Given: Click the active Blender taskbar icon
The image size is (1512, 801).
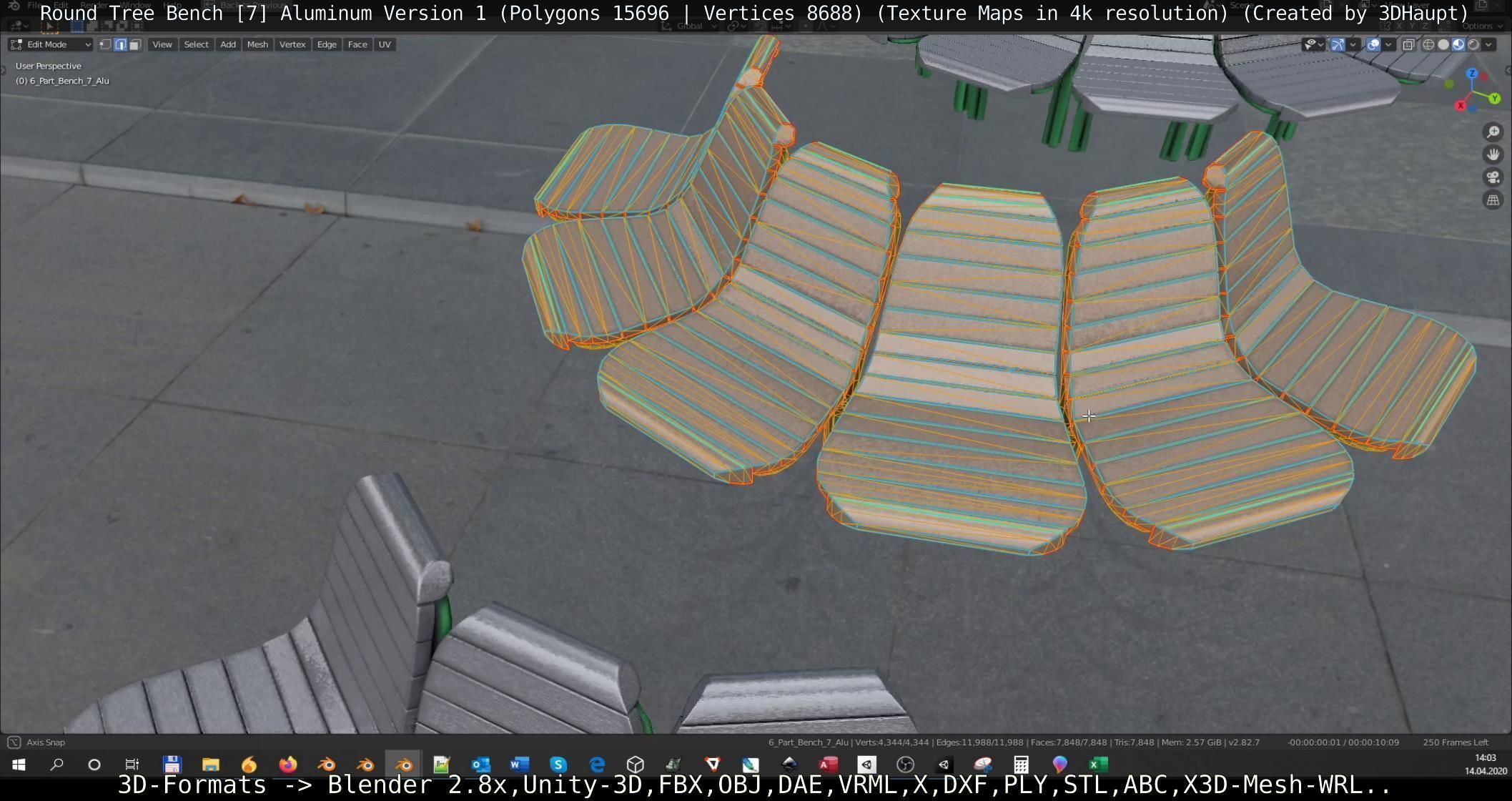Looking at the screenshot, I should [x=403, y=765].
